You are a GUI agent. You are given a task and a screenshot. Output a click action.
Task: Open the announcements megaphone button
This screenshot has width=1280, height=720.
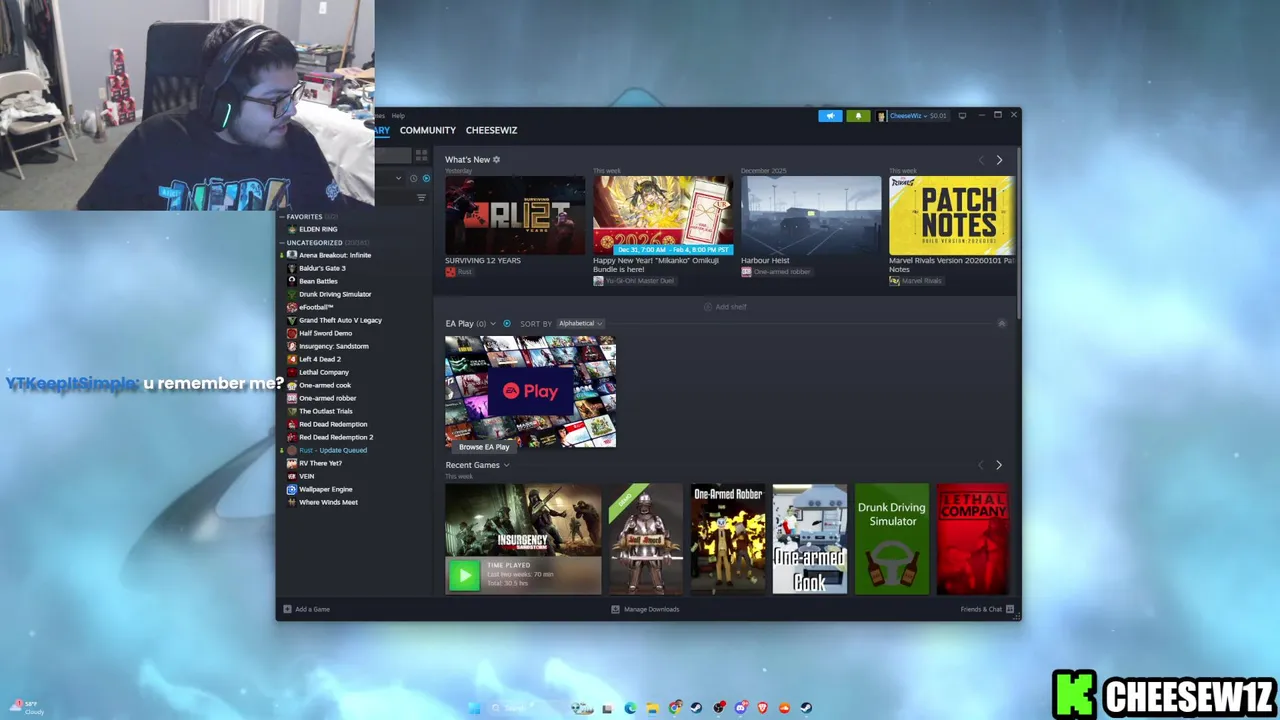(x=830, y=116)
